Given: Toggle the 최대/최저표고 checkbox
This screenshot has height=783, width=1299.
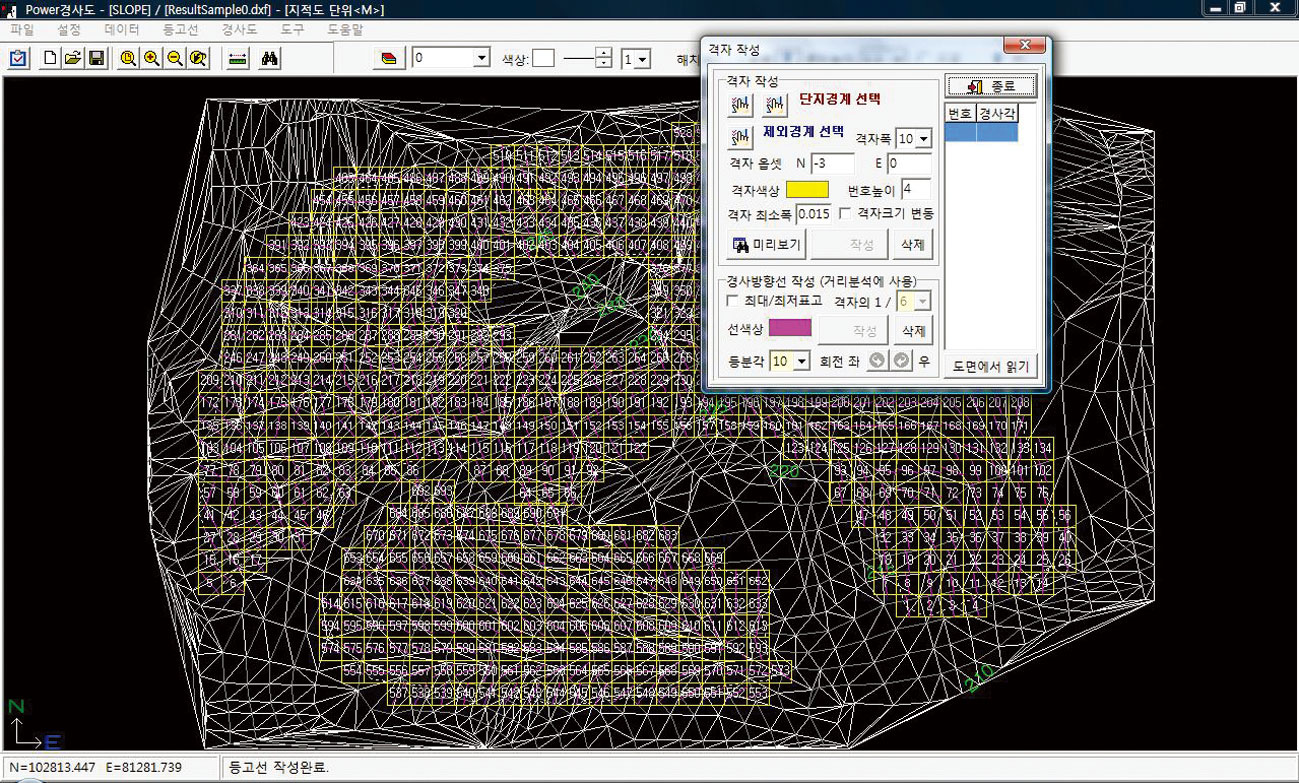Looking at the screenshot, I should tap(733, 300).
